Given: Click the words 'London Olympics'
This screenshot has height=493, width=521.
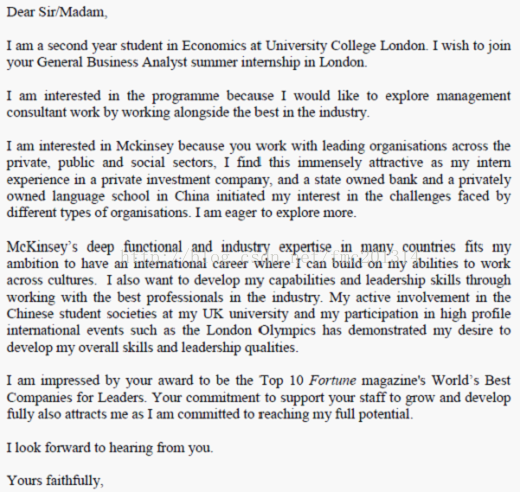Looking at the screenshot, I should [x=261, y=331].
